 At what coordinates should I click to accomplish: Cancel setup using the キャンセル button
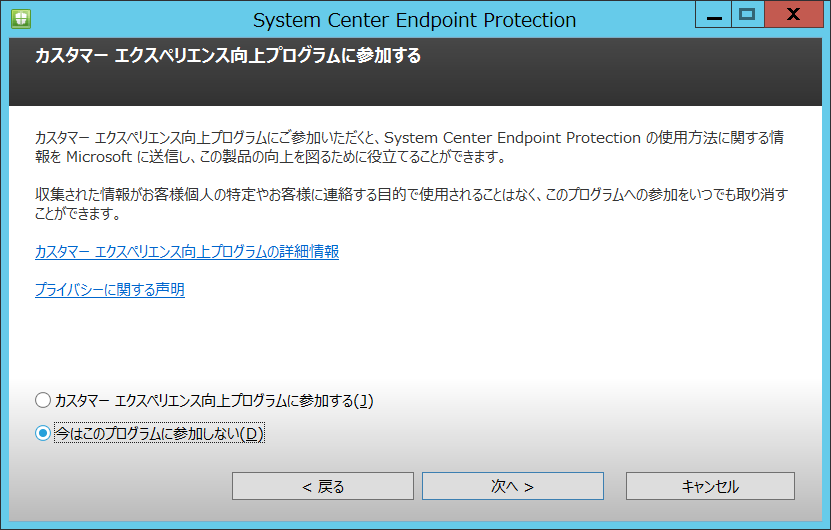pos(710,486)
